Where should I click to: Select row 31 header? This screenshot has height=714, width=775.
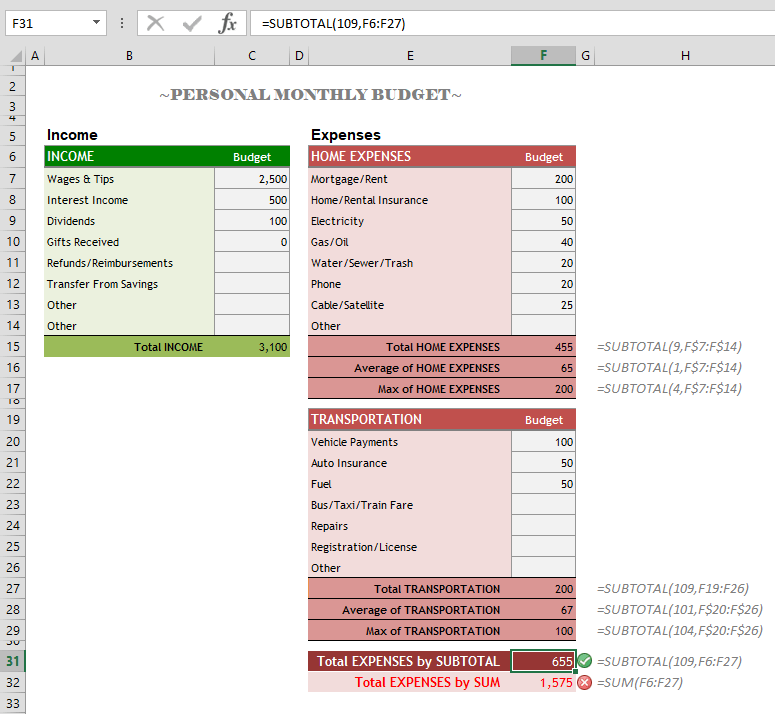[13, 661]
